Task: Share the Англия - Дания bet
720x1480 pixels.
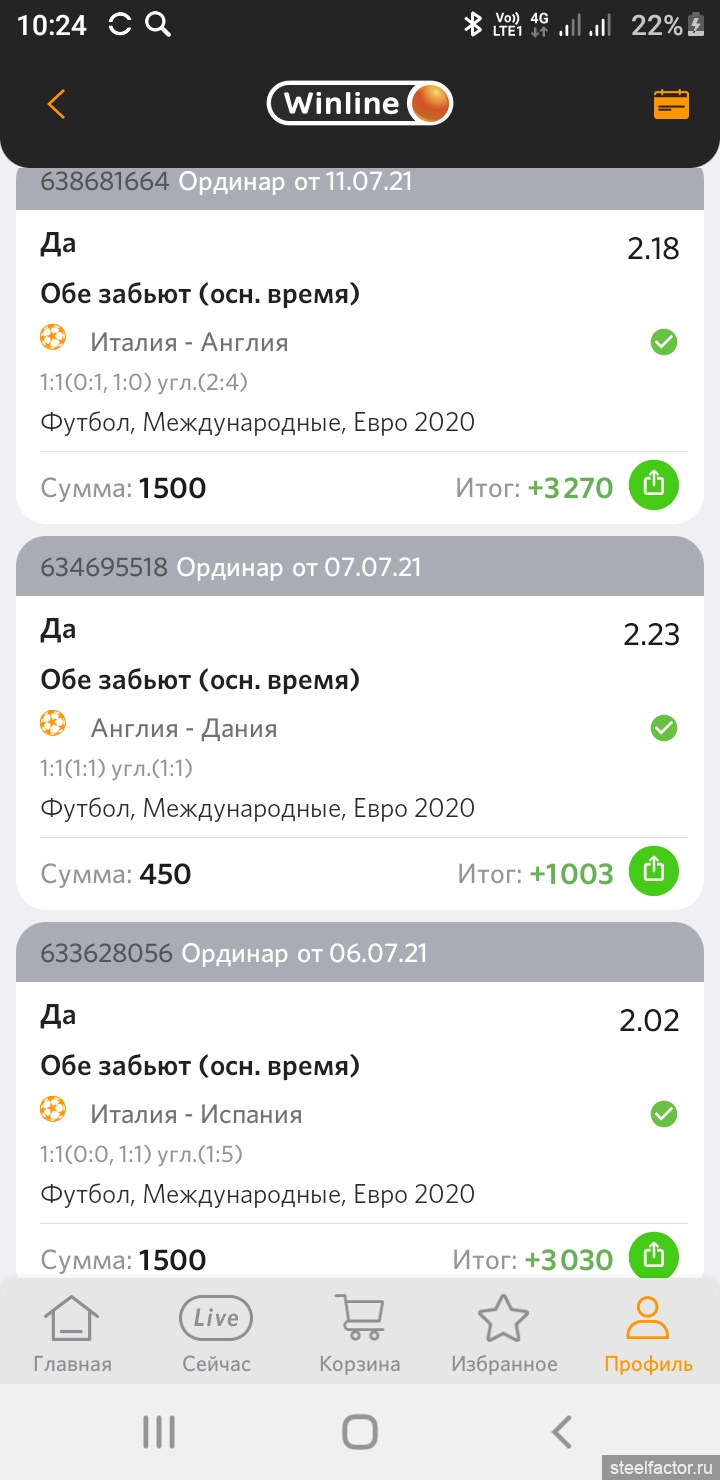Action: (653, 871)
